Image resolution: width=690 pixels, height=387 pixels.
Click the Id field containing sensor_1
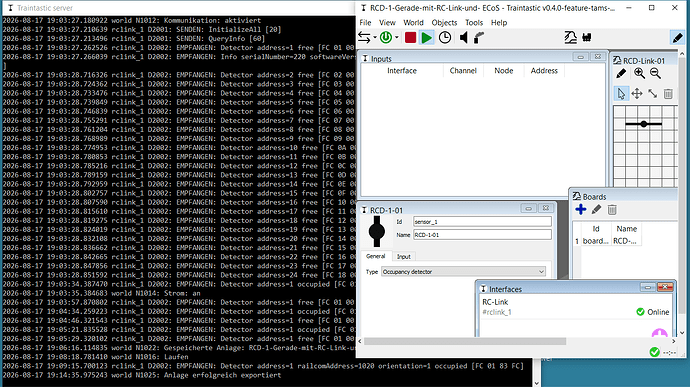tap(482, 221)
